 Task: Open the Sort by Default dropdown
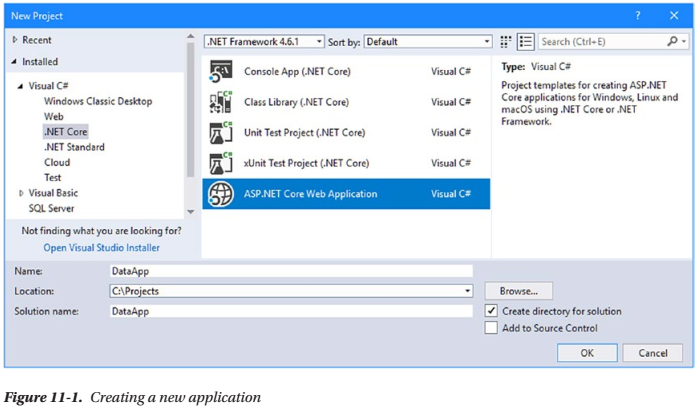(428, 42)
